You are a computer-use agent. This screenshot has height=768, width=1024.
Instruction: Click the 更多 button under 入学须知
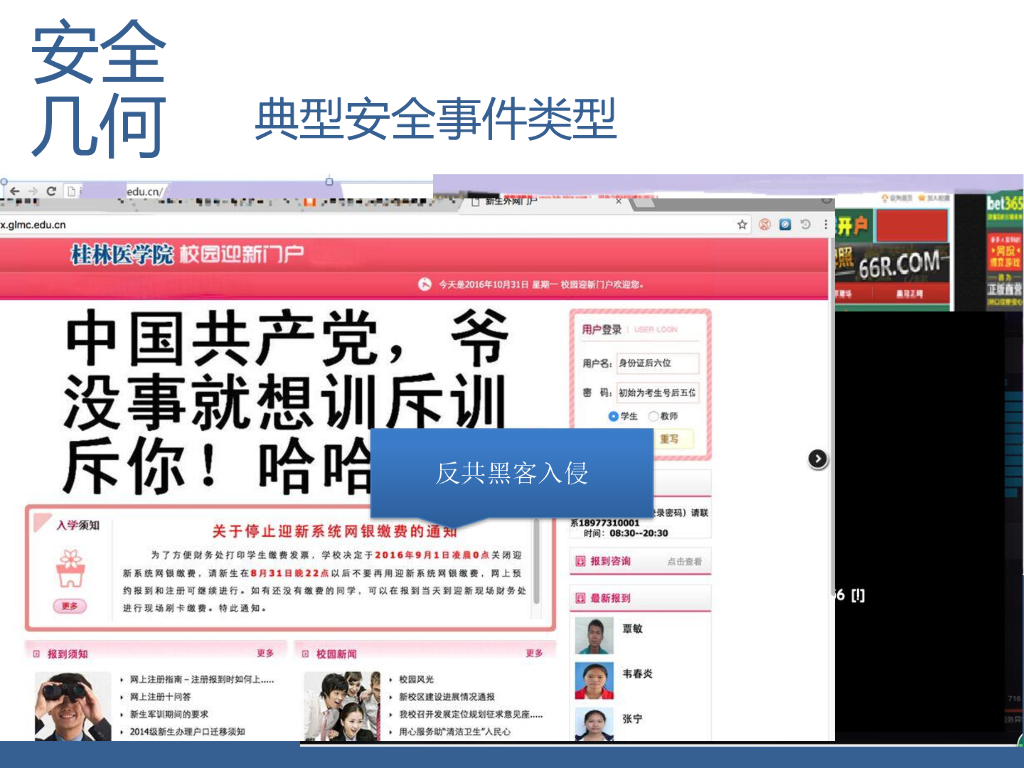point(70,606)
